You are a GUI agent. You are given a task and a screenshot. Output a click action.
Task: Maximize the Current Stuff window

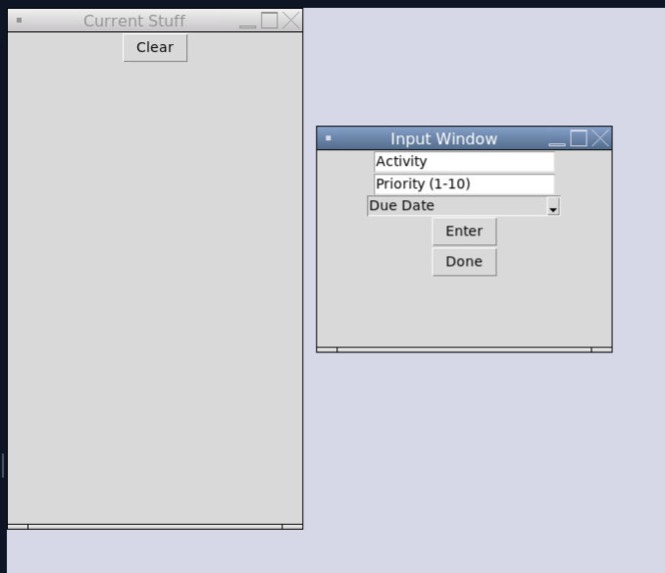[269, 20]
